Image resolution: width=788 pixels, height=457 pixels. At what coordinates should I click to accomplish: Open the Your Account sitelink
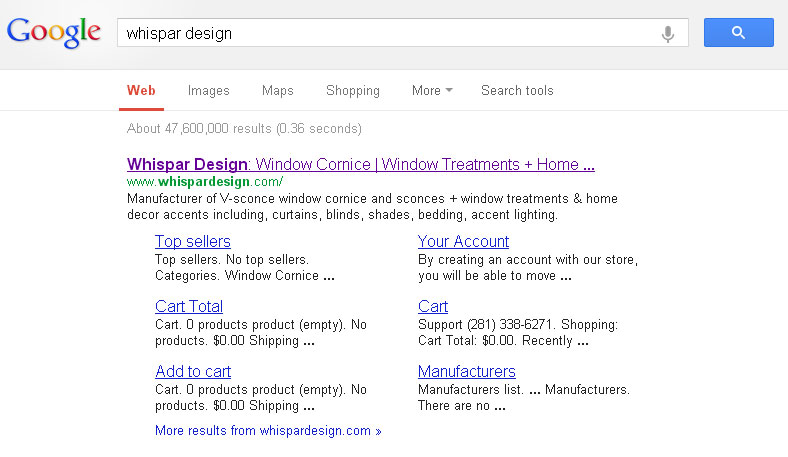coord(463,241)
